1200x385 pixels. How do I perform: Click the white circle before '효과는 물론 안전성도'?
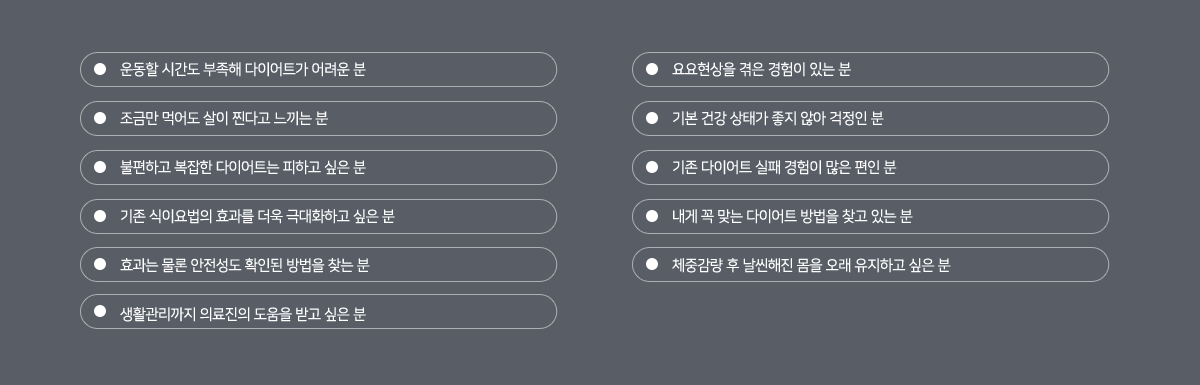point(100,264)
